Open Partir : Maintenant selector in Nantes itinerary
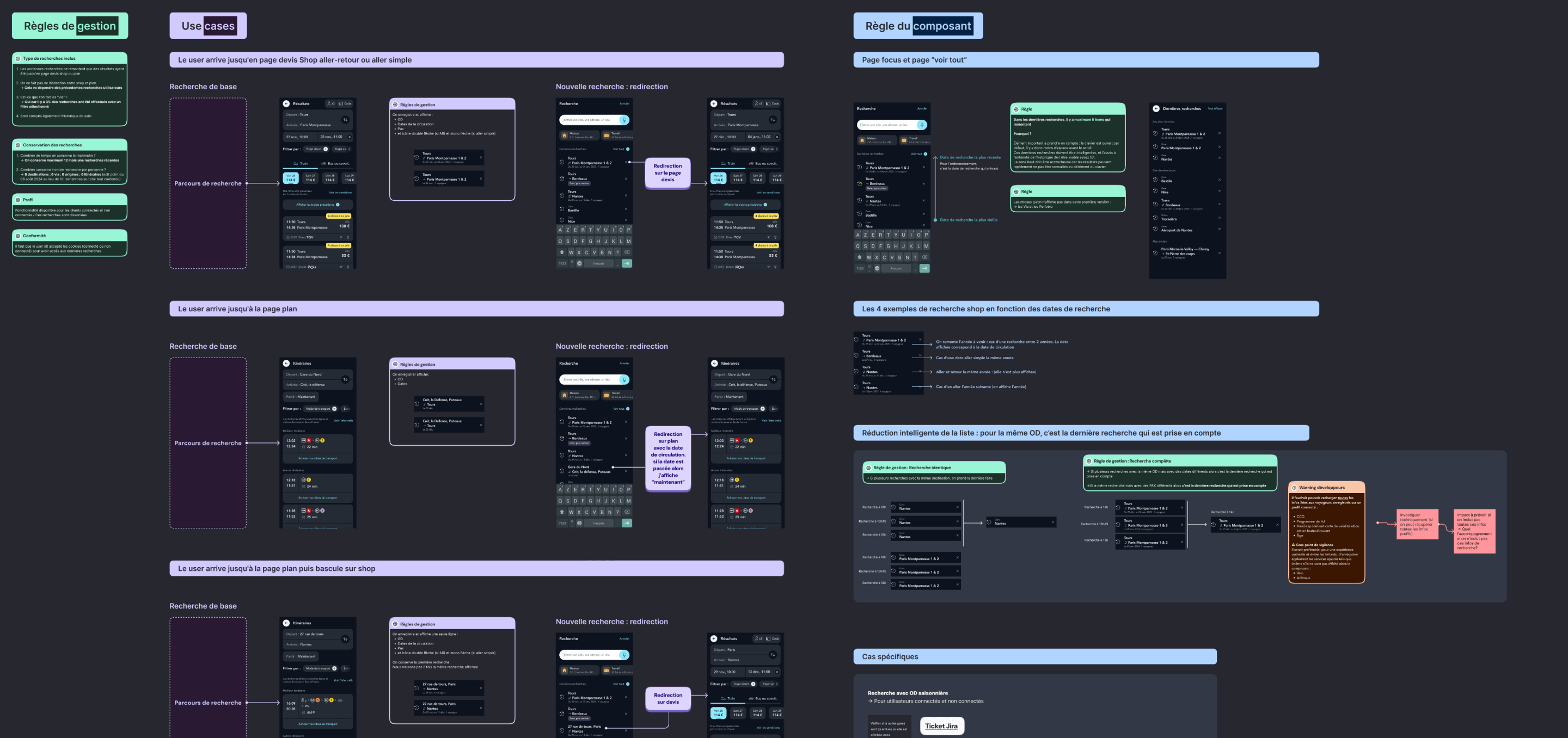This screenshot has height=738, width=1568. click(x=301, y=656)
